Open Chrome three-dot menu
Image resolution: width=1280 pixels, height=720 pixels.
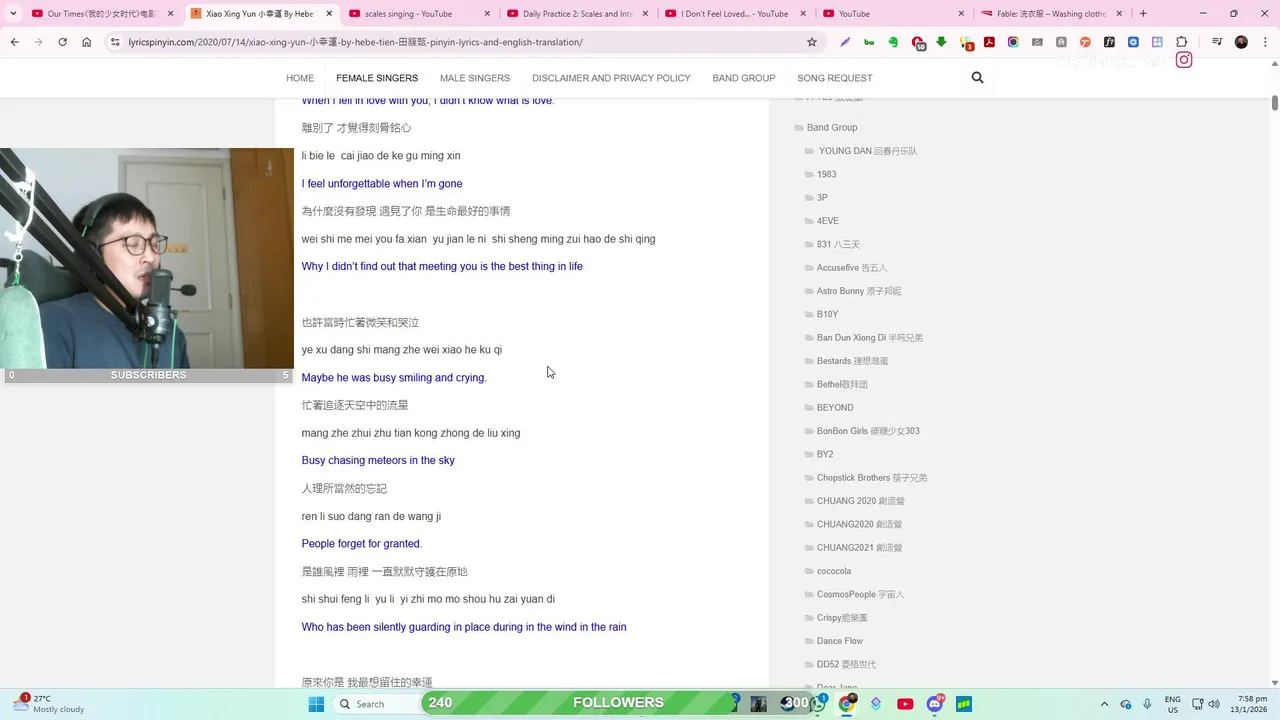(1264, 42)
